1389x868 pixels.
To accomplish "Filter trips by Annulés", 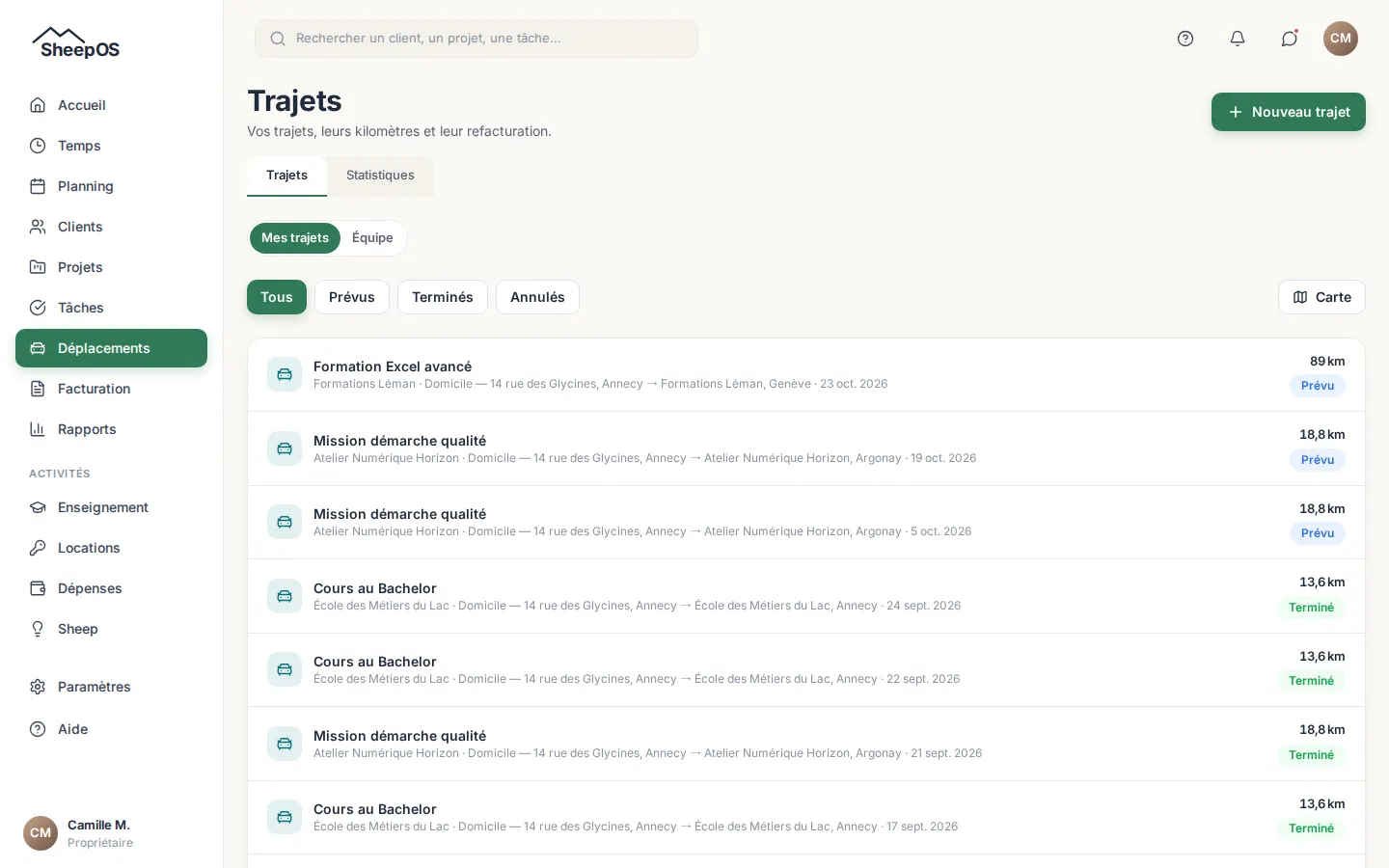I will 537,297.
